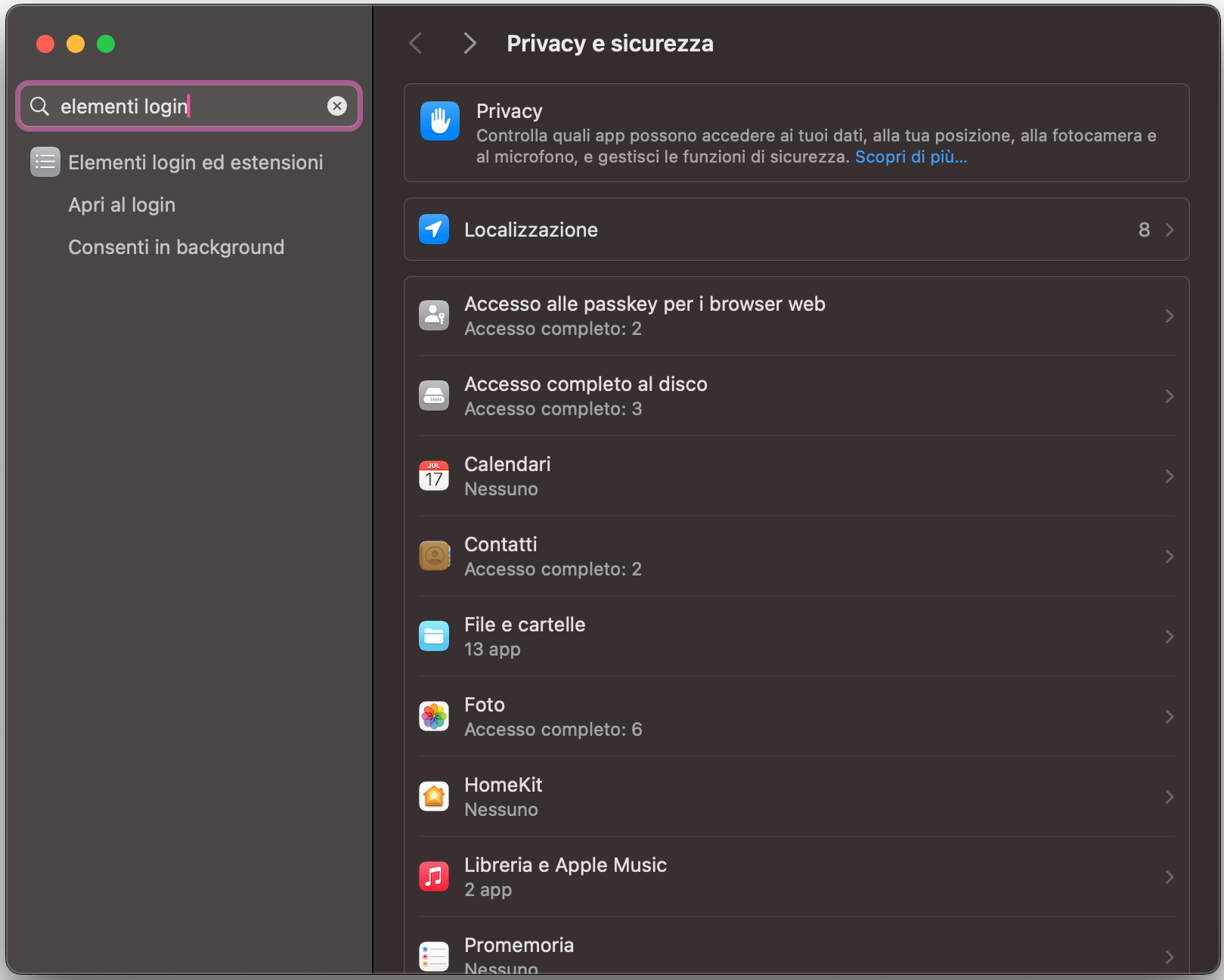Click the passkey access person icon
Screen dimensions: 1224x980
(434, 315)
